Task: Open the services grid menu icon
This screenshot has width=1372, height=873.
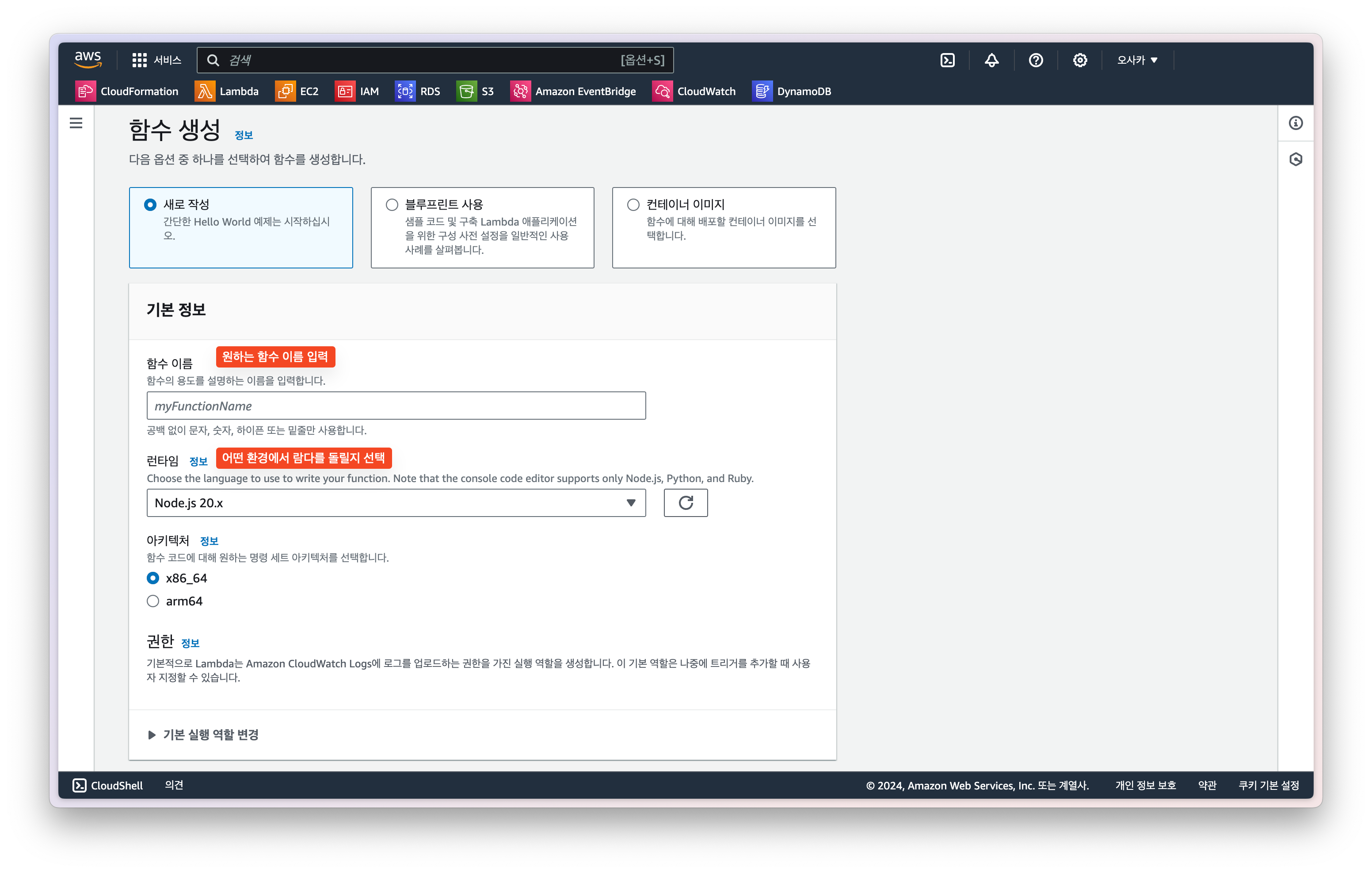Action: point(139,60)
